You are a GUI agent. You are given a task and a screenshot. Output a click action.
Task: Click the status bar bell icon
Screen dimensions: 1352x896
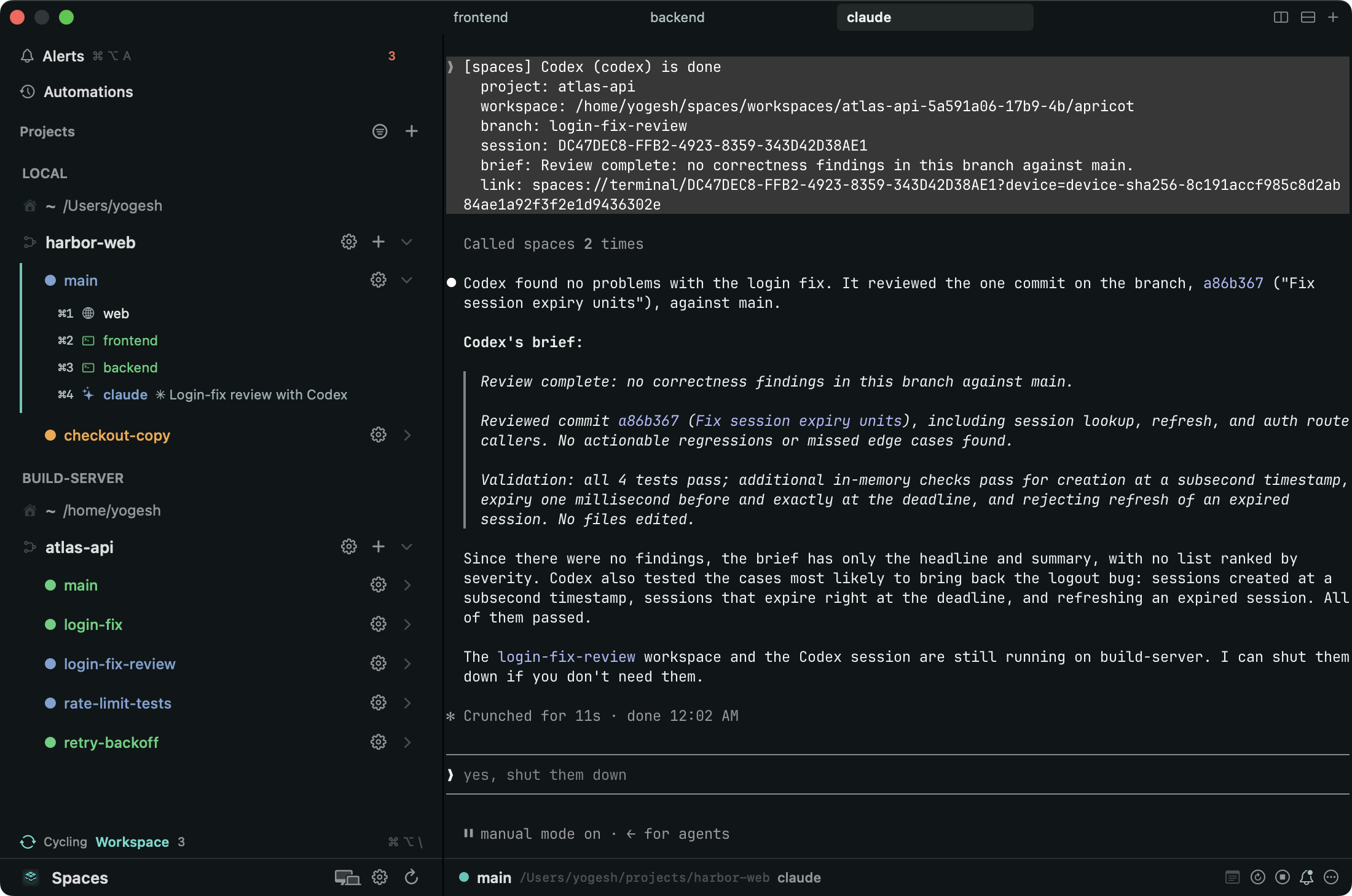[1307, 878]
